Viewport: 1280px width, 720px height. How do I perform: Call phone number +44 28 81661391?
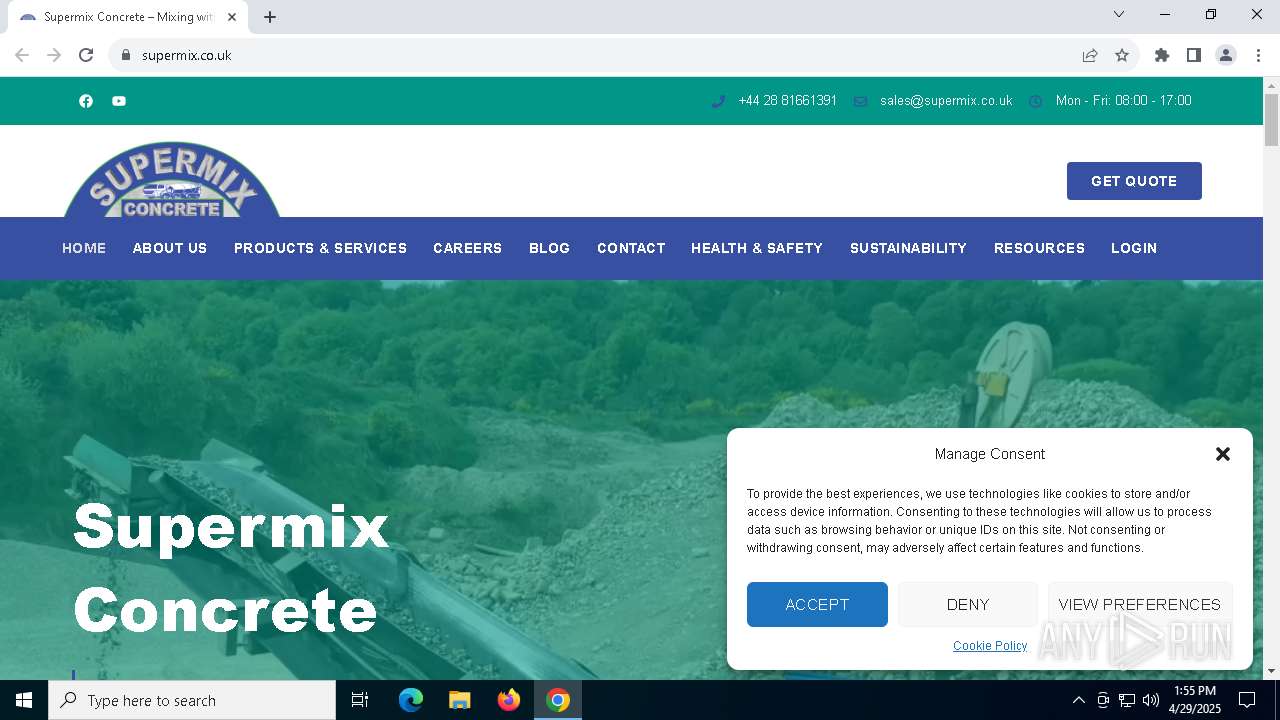pos(787,101)
